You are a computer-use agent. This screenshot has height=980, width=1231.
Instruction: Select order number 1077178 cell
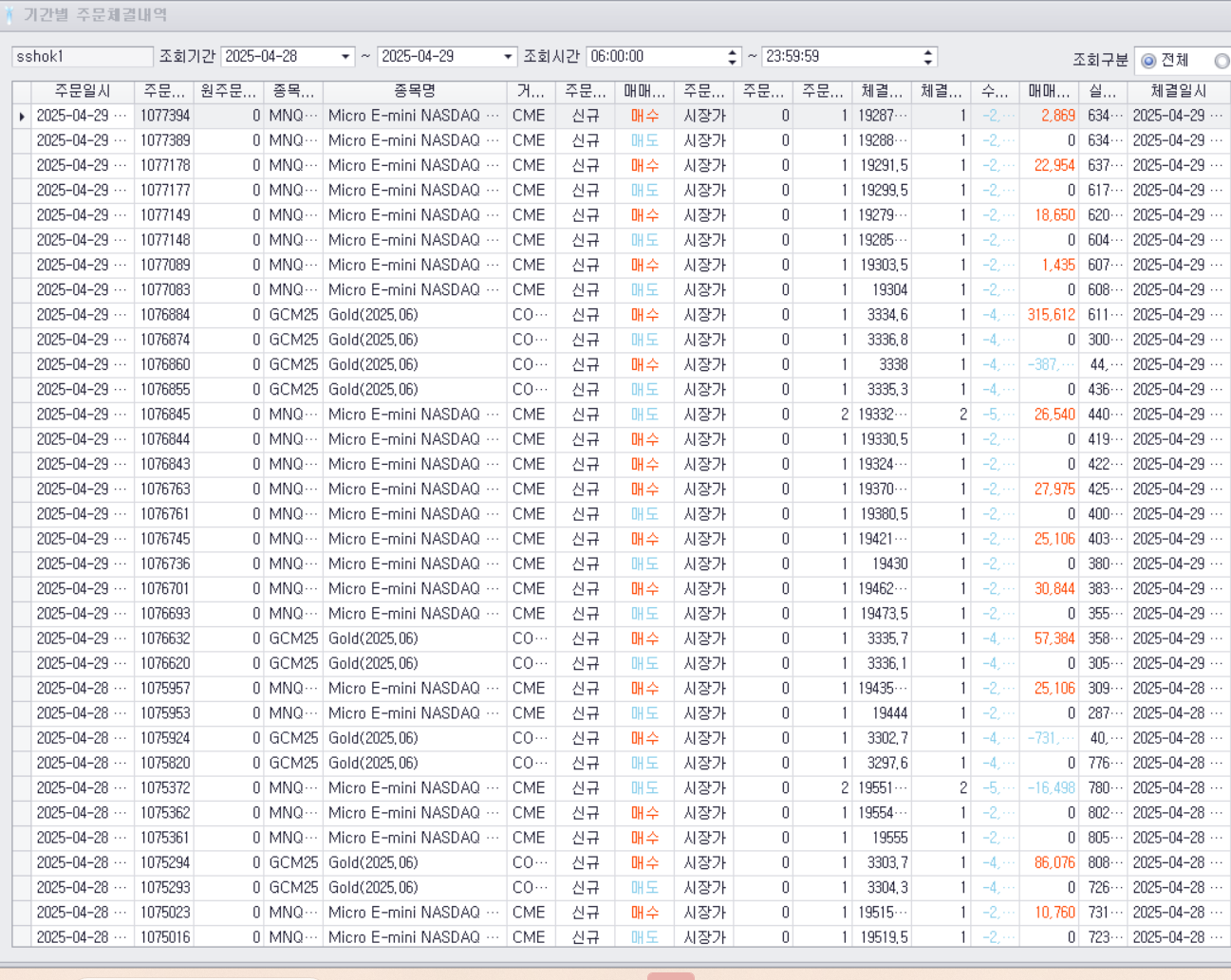(164, 165)
